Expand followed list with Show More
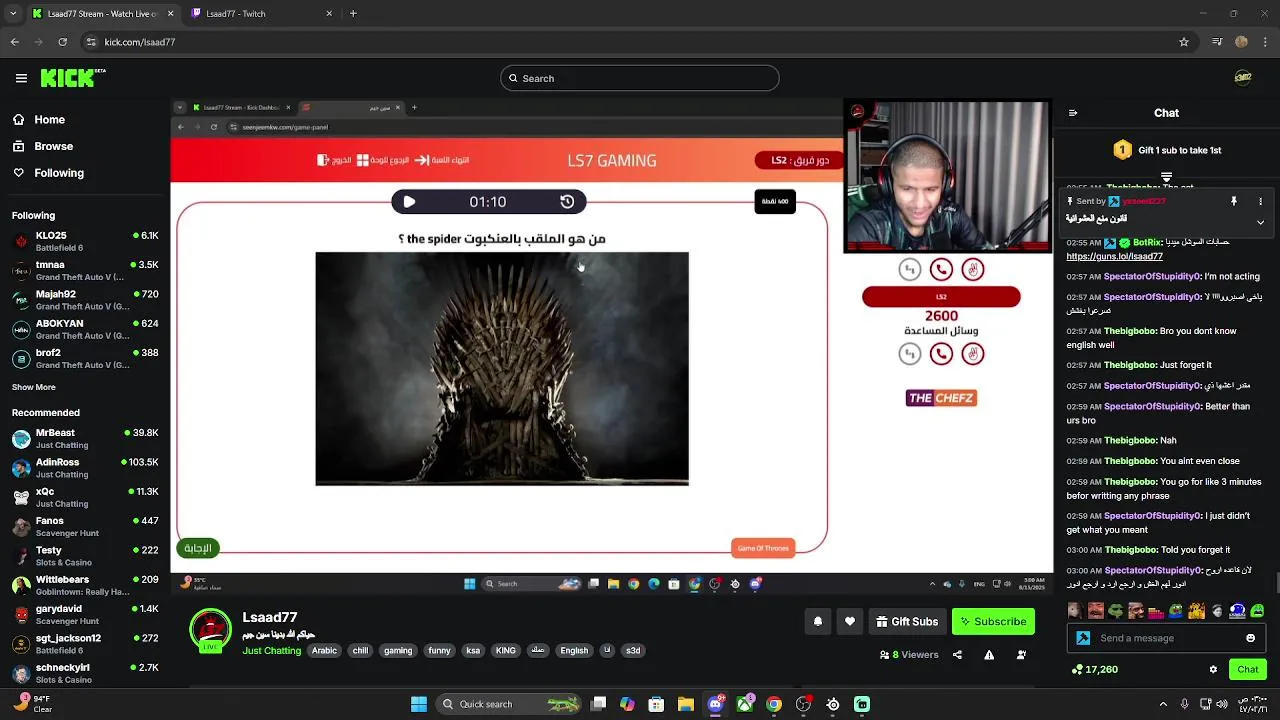Viewport: 1280px width, 720px height. point(34,387)
